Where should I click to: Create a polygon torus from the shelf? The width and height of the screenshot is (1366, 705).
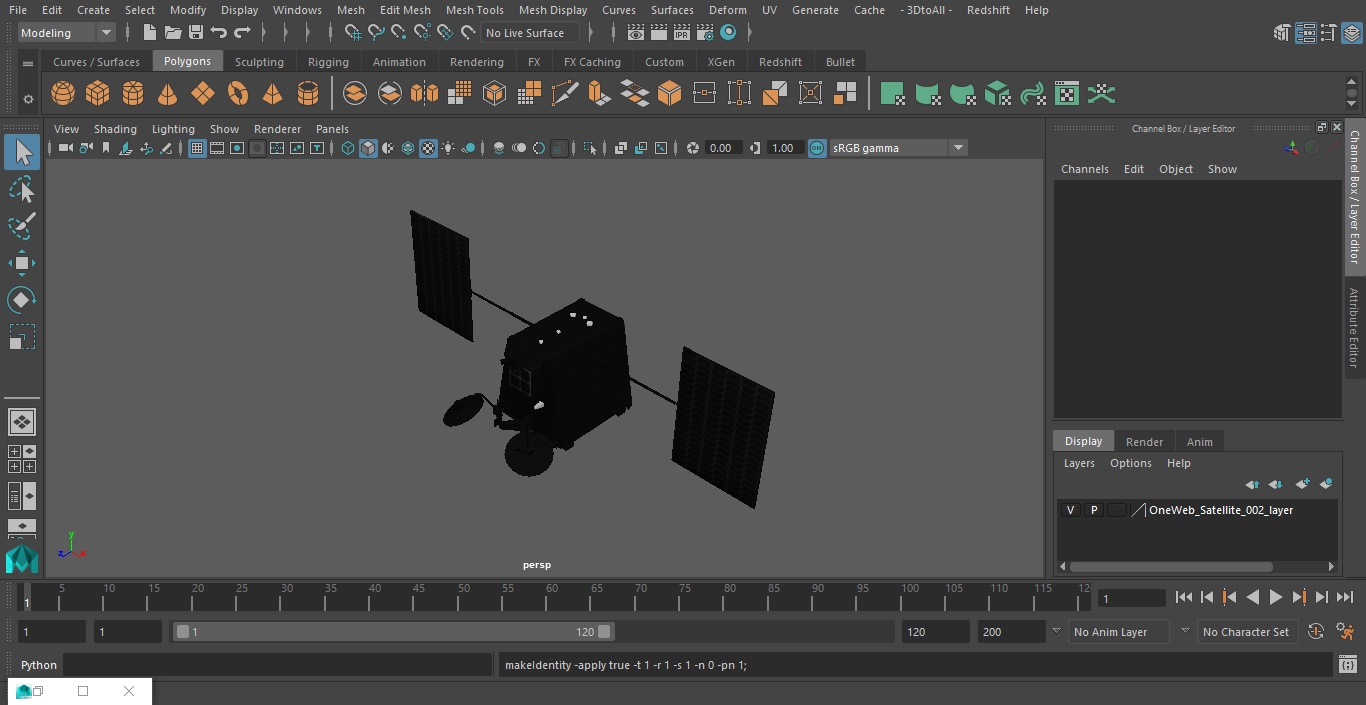pos(238,94)
